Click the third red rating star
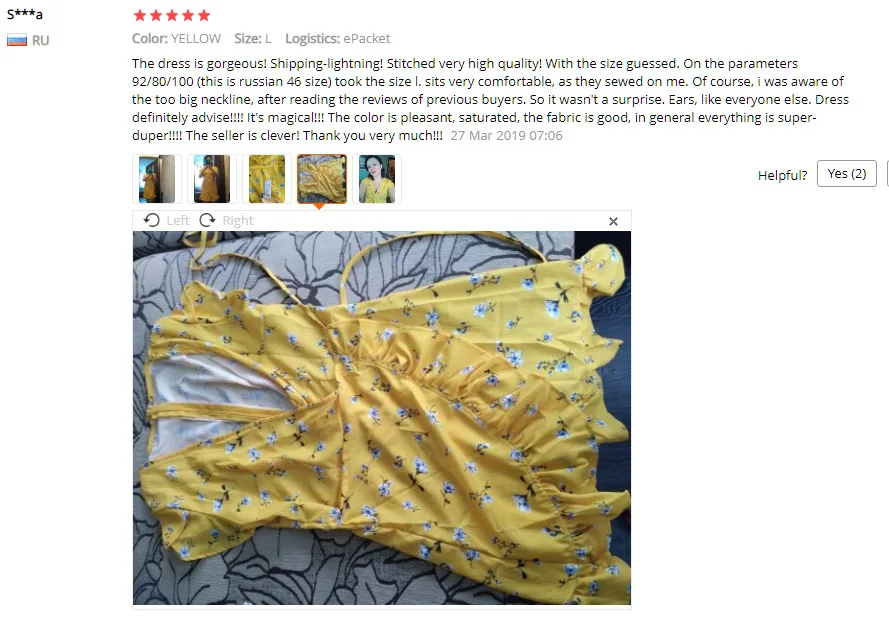Image resolution: width=889 pixels, height=622 pixels. [172, 15]
